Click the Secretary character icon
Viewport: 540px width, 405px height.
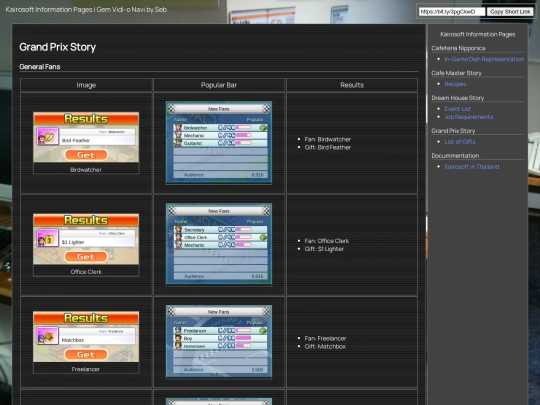(x=178, y=229)
